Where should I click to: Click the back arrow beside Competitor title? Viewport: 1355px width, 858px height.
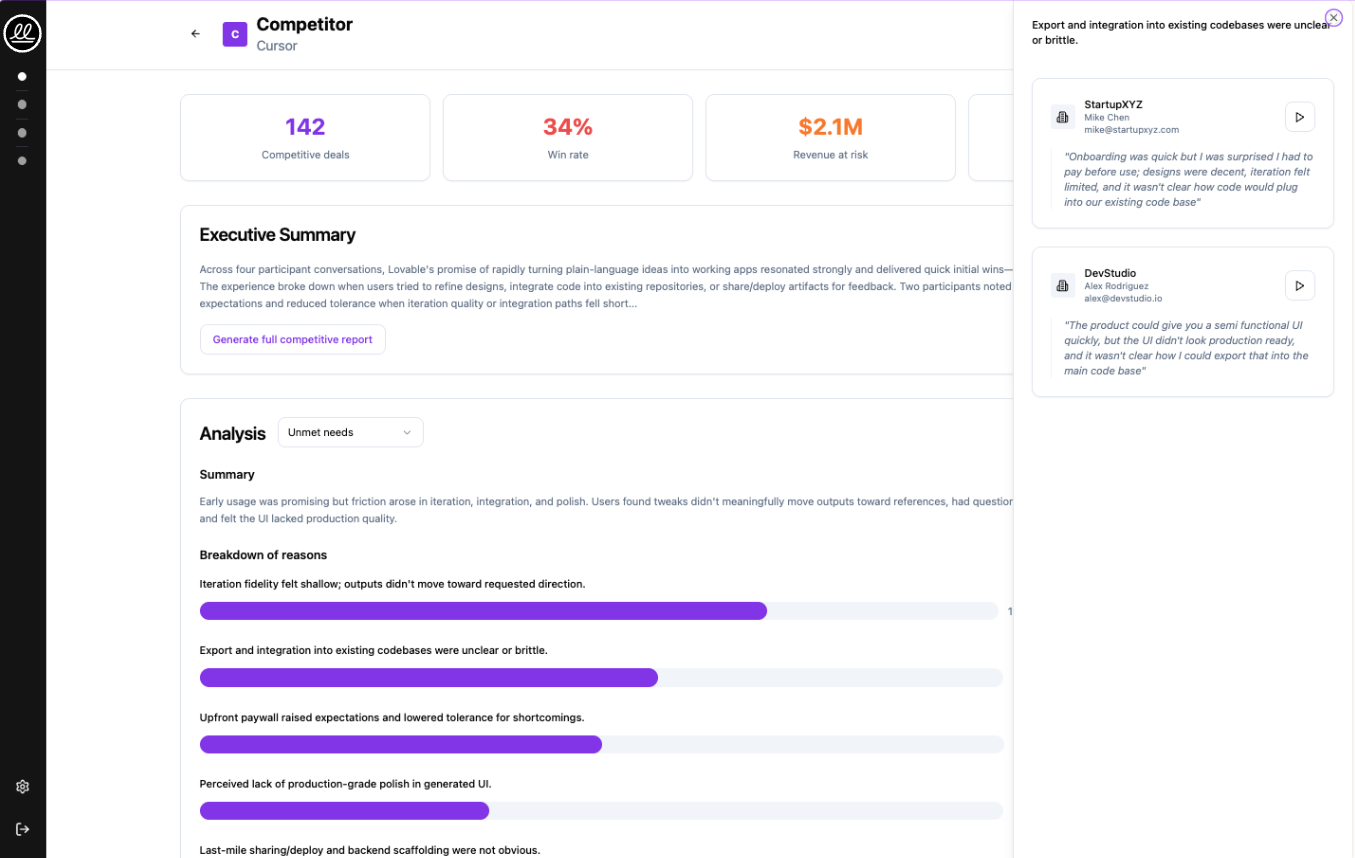(x=195, y=33)
